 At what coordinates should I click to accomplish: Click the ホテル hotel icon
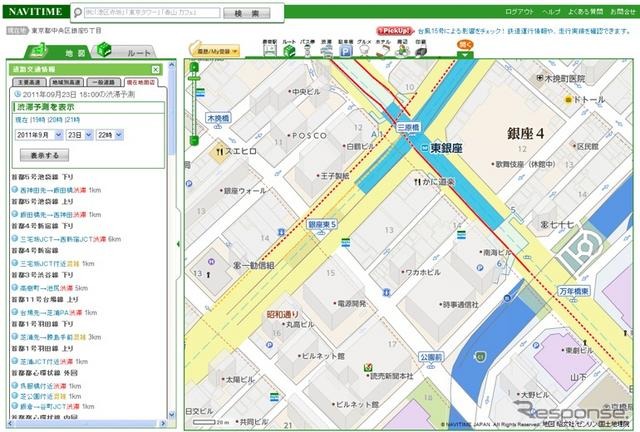click(x=383, y=49)
